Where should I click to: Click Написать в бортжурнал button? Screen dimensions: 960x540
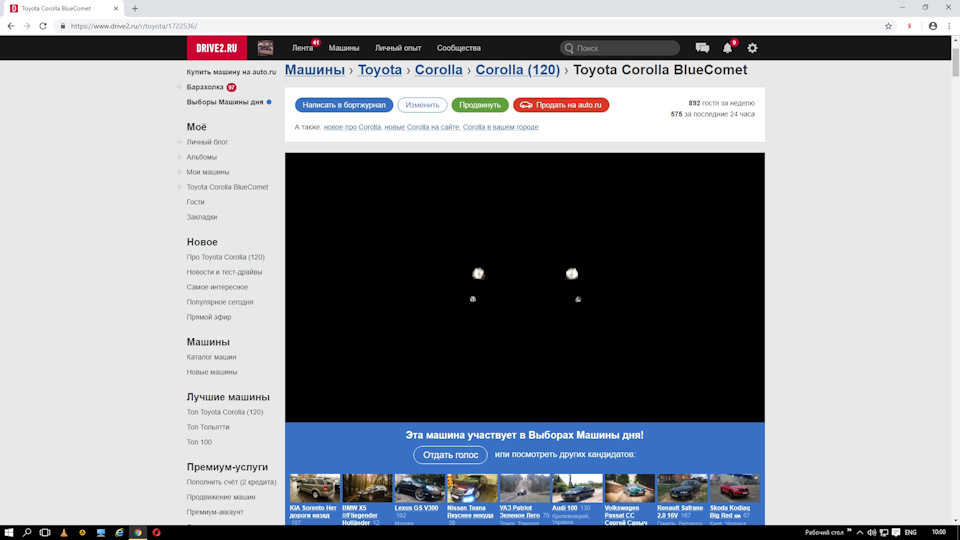tap(344, 105)
